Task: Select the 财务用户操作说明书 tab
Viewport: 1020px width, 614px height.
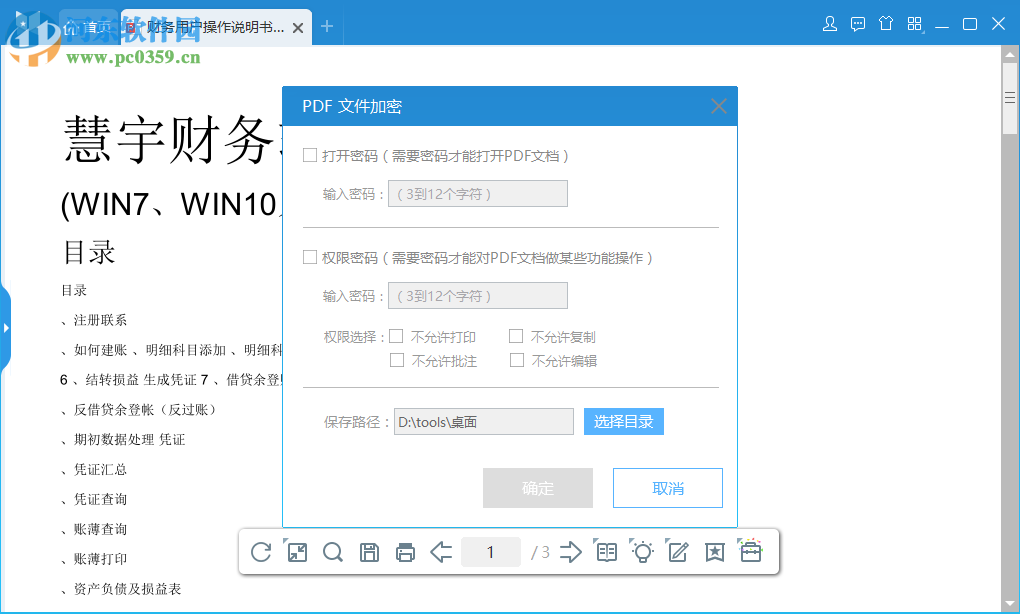Action: [205, 27]
